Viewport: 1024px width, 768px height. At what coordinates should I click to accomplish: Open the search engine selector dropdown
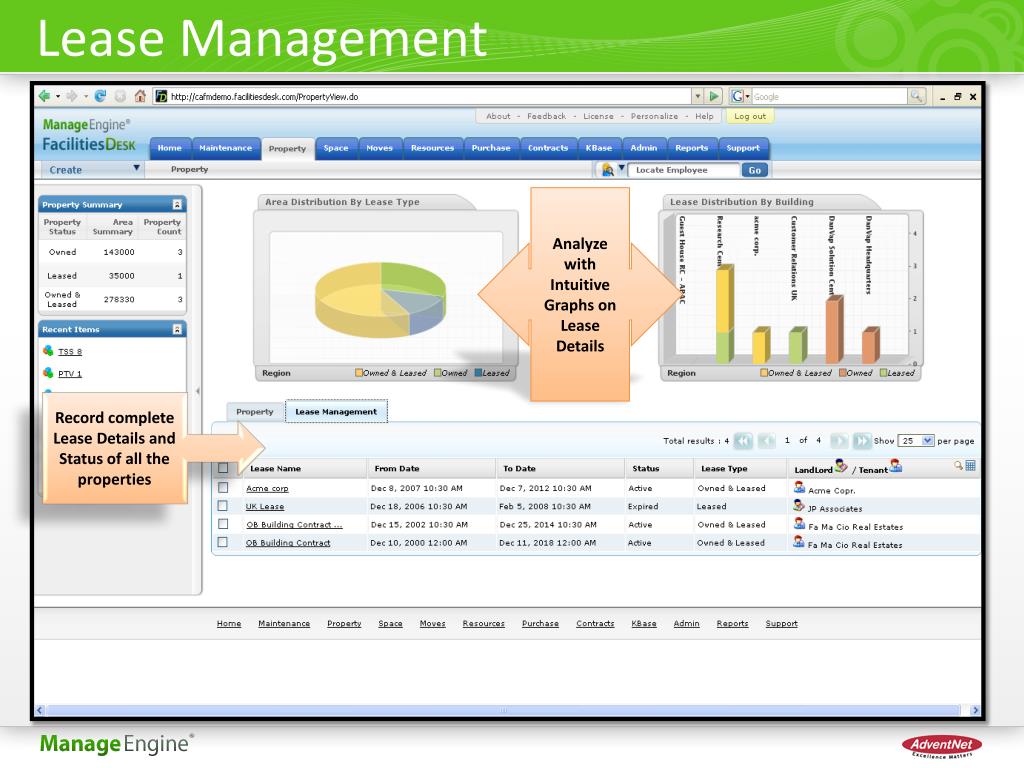coord(748,97)
